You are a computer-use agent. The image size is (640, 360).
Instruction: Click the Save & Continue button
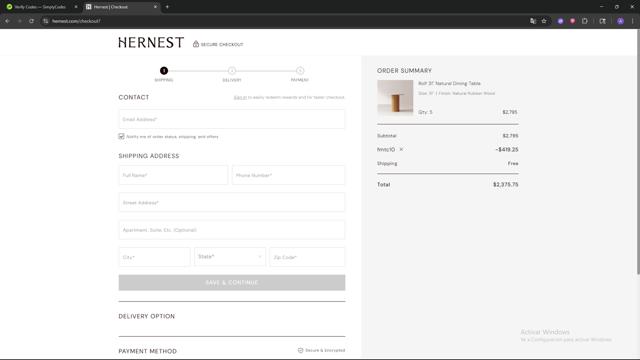[232, 282]
